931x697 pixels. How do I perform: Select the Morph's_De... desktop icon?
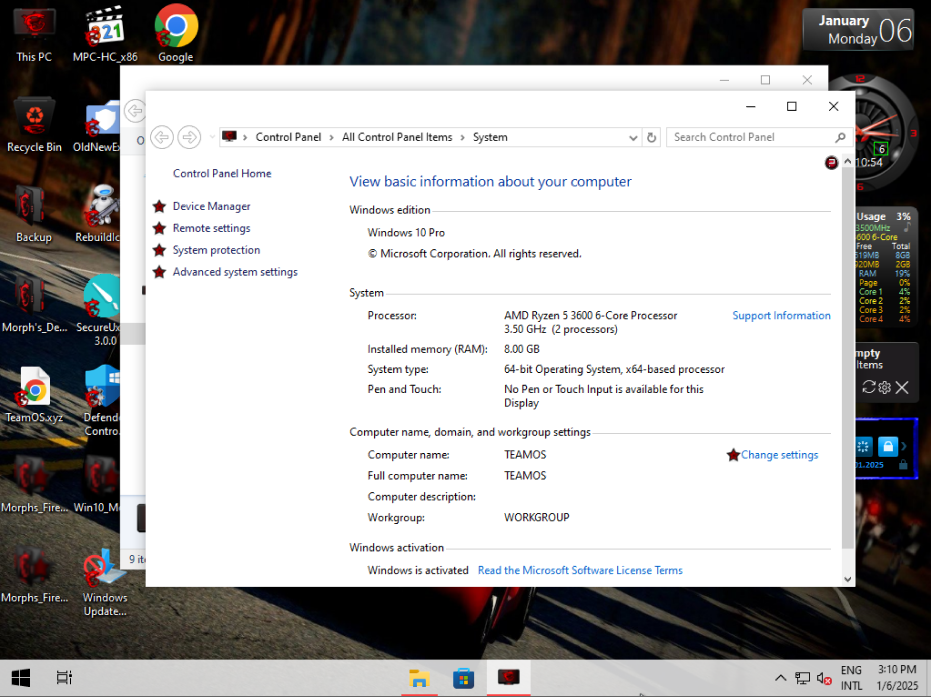pyautogui.click(x=34, y=305)
